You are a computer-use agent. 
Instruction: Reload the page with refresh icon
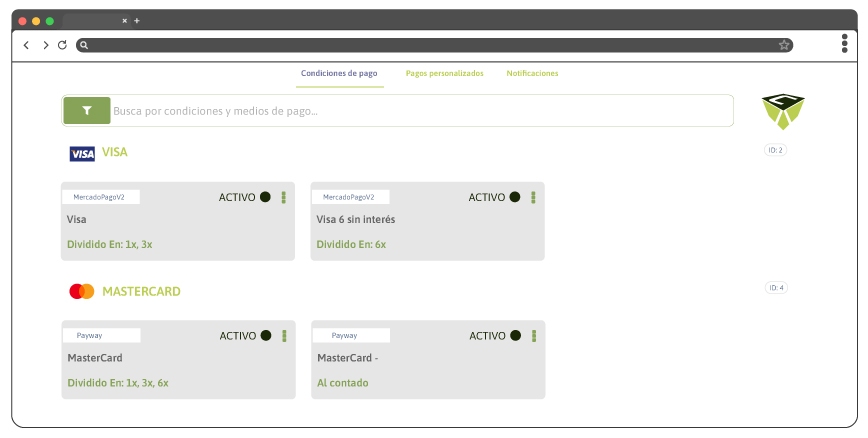coord(62,45)
